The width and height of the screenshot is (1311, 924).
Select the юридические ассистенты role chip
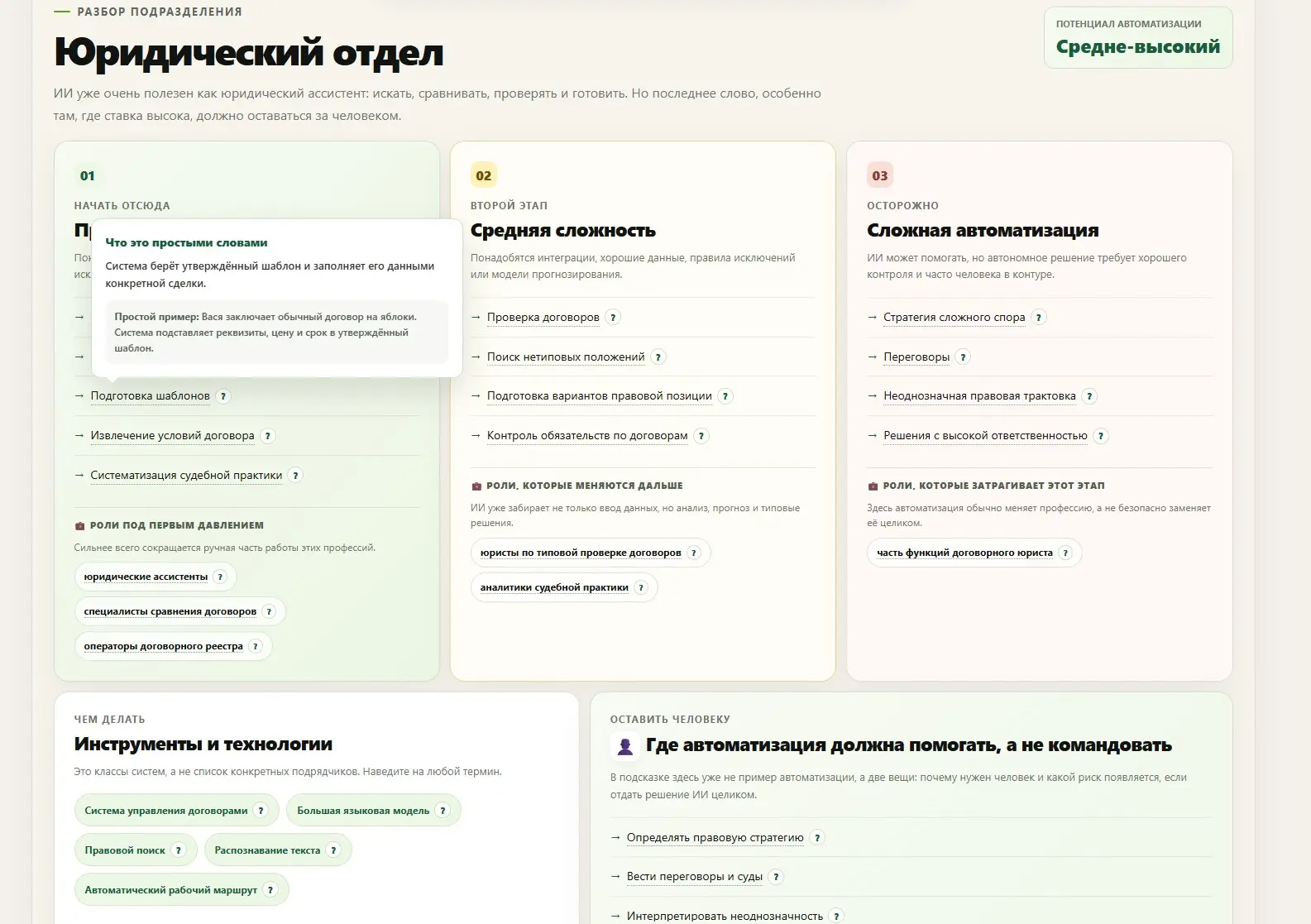coord(156,577)
